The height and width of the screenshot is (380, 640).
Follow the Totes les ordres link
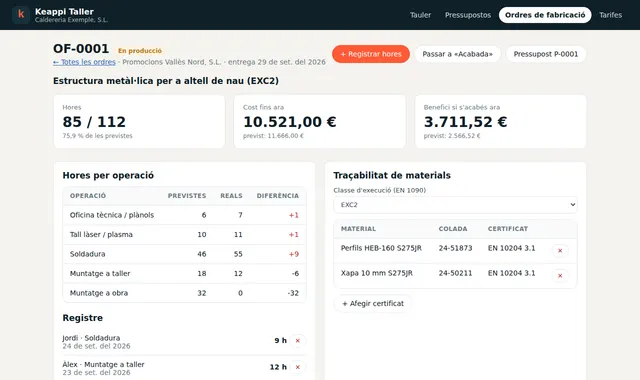click(x=84, y=62)
